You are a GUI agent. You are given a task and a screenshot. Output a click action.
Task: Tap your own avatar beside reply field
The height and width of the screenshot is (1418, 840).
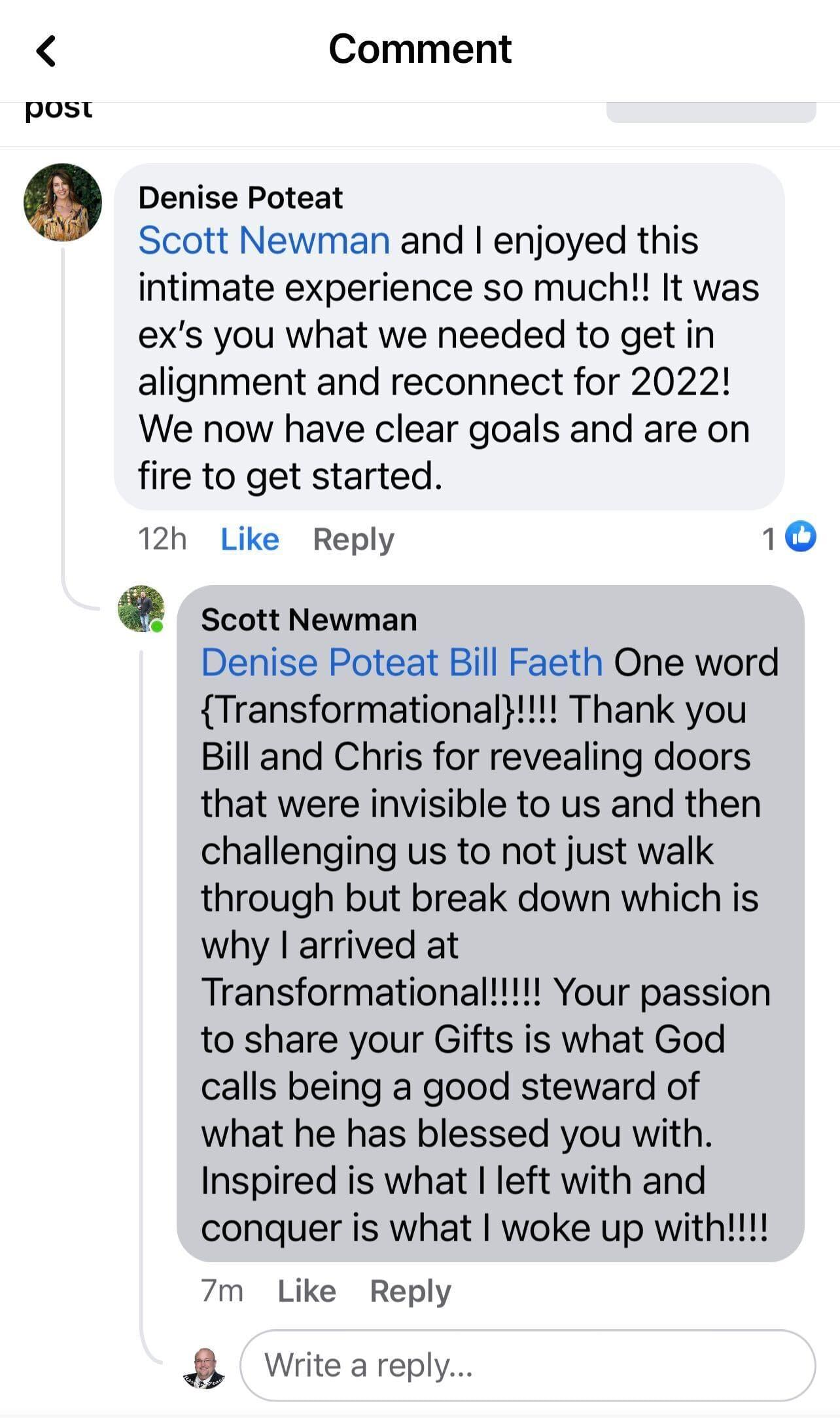(x=204, y=1367)
